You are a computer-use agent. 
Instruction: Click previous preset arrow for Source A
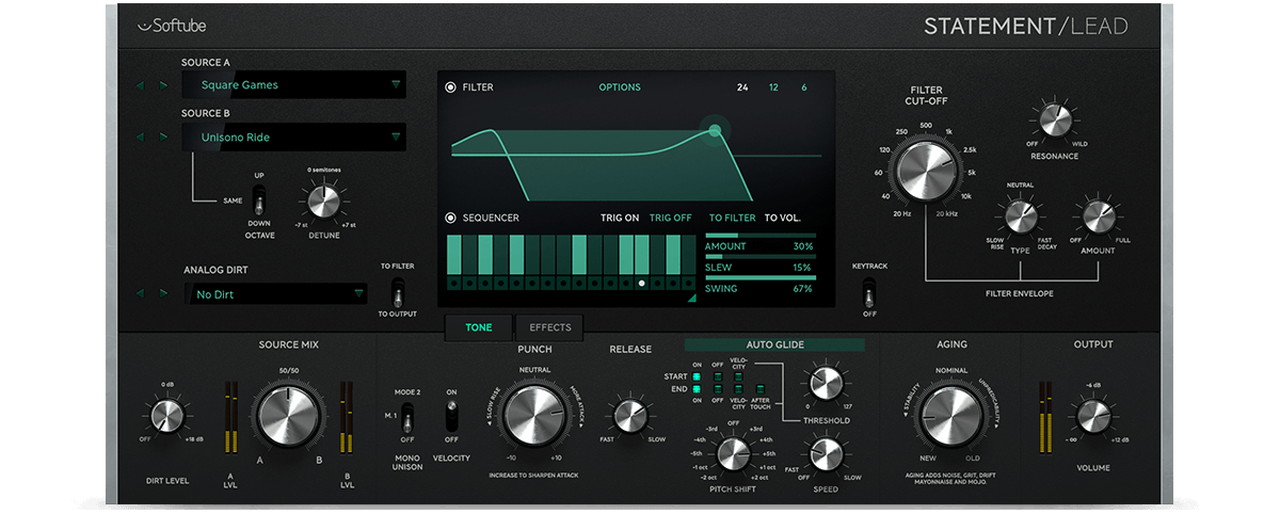coord(141,86)
